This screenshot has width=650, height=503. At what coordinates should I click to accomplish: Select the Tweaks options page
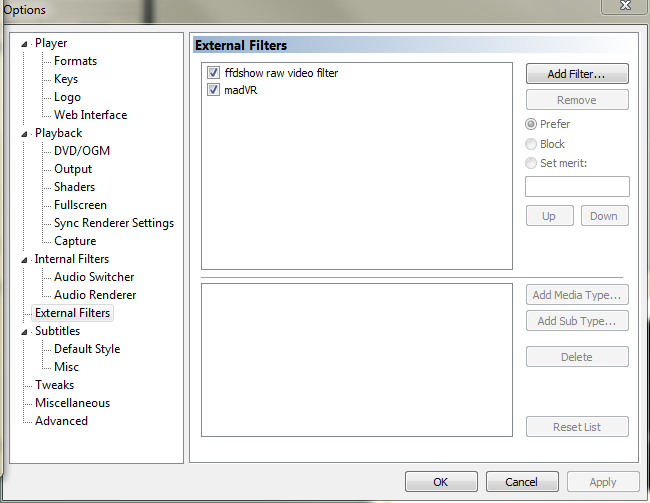[x=54, y=385]
